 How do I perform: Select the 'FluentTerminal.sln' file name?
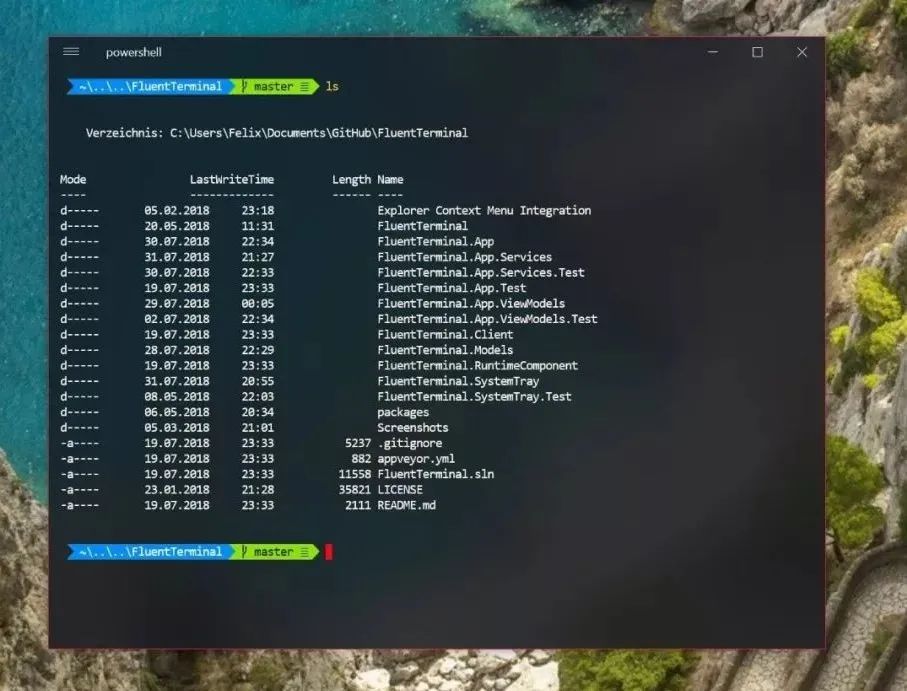tap(436, 474)
